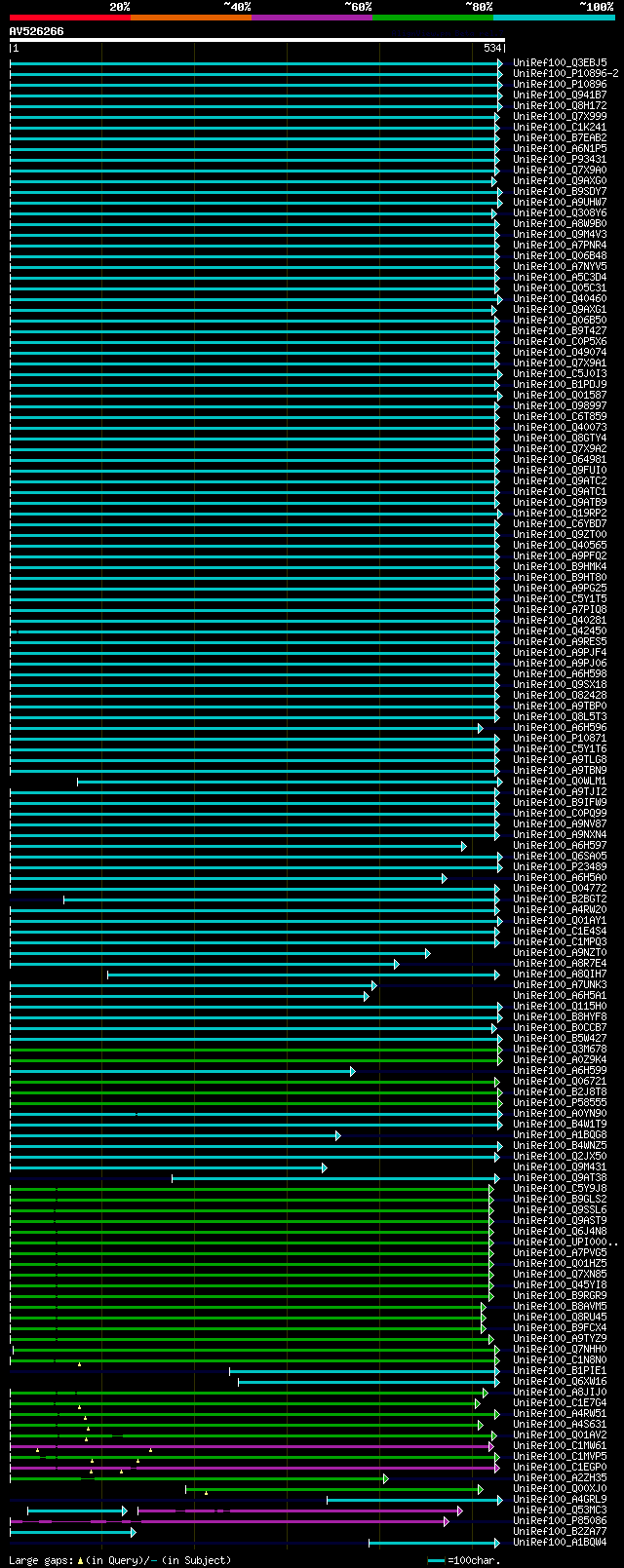Select the UniRef100_A9PJF4 label
This screenshot has height=1568, width=624.
pos(560,652)
